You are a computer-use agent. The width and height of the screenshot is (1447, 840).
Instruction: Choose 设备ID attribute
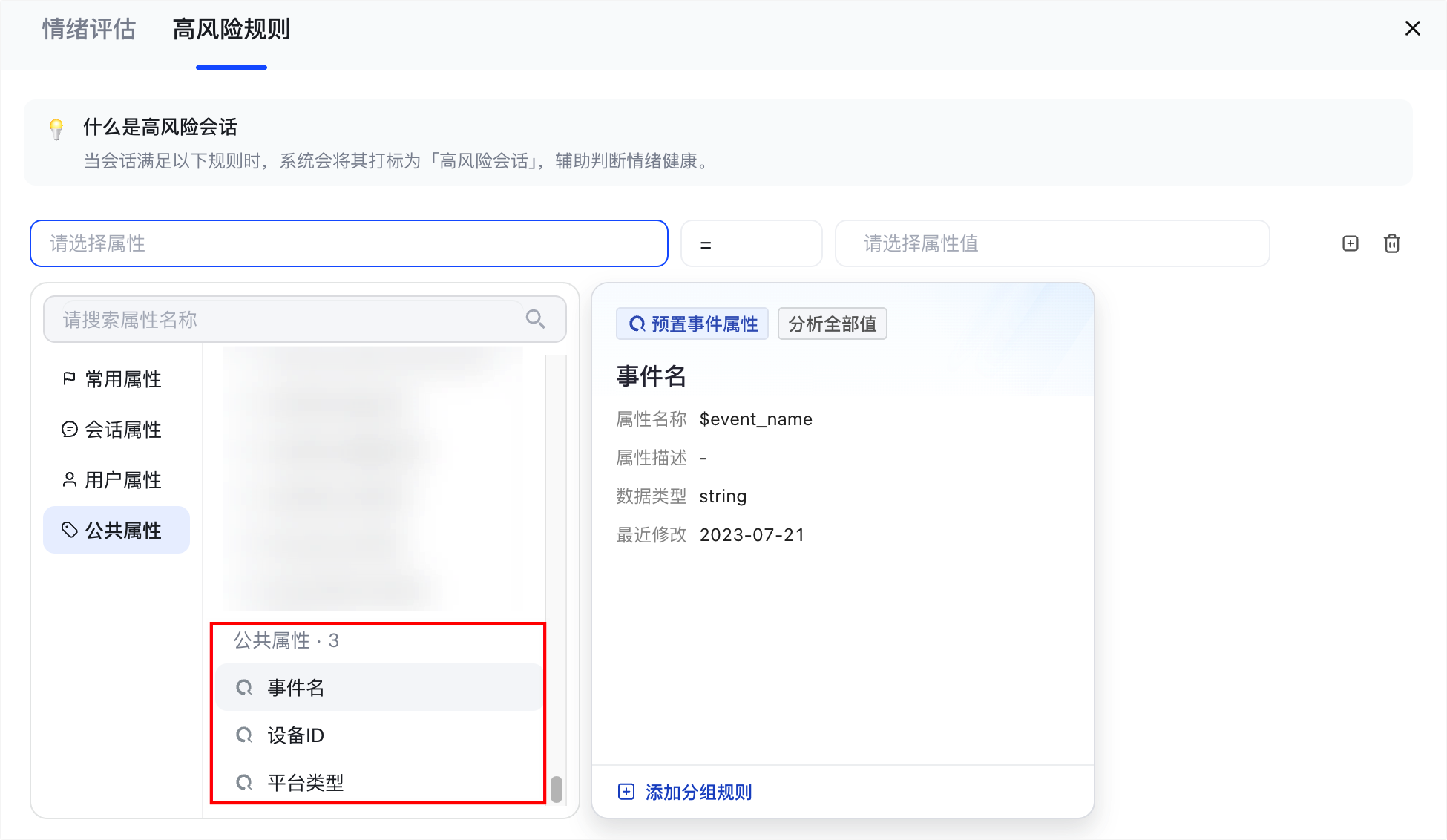pos(379,735)
